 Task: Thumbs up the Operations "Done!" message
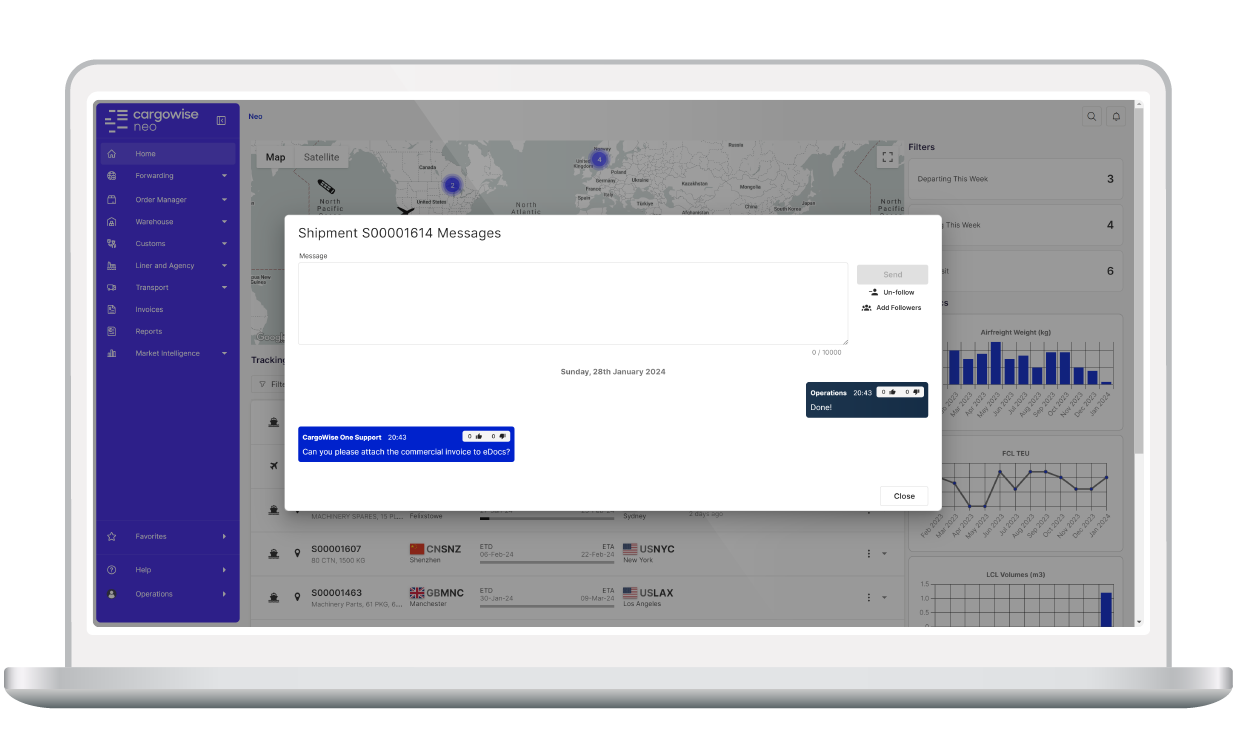pos(892,392)
